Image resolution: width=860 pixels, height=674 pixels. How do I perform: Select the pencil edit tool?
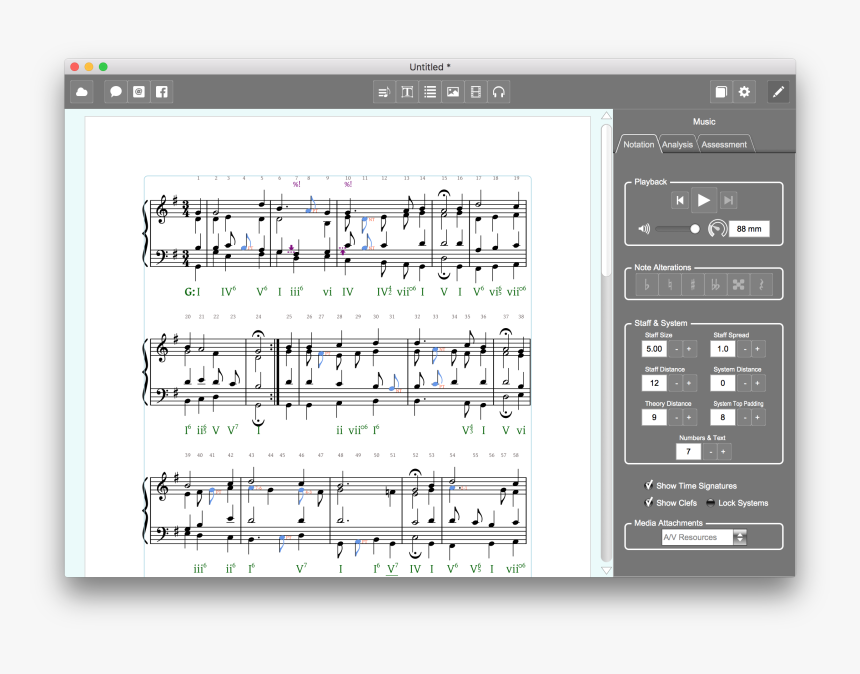[779, 91]
